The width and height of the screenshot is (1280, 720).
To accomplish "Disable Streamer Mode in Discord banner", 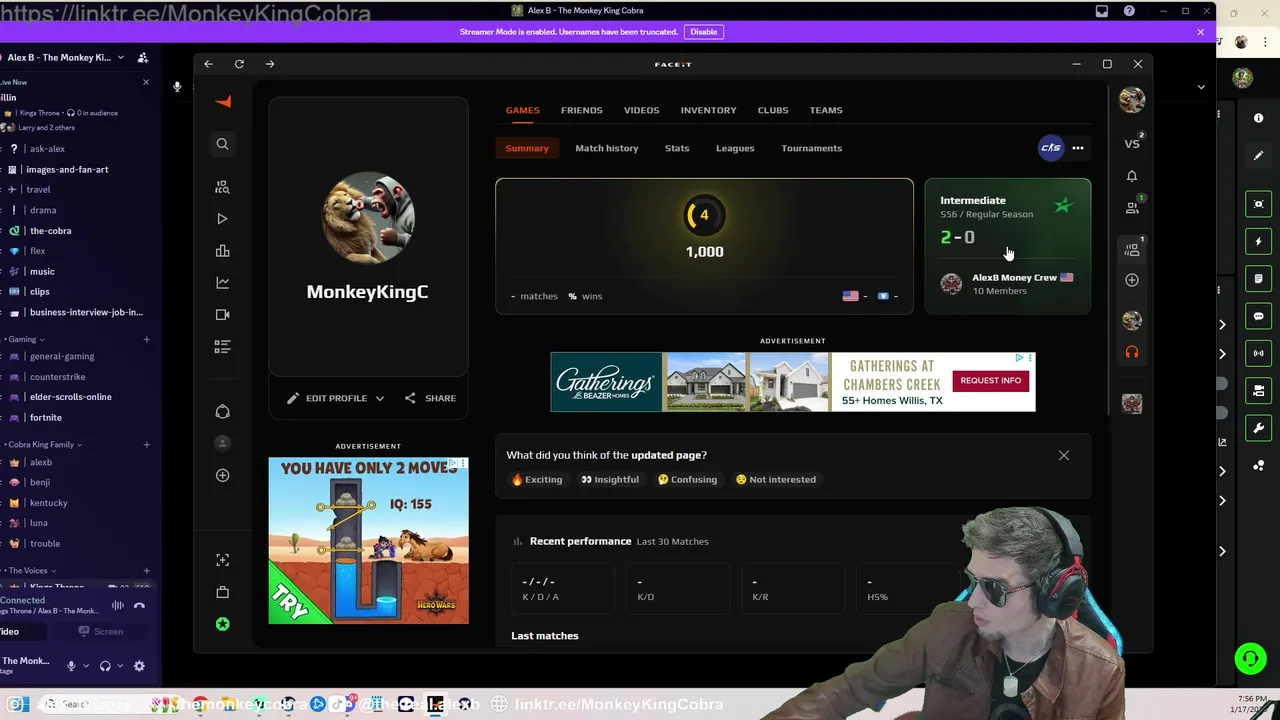I will [x=703, y=32].
